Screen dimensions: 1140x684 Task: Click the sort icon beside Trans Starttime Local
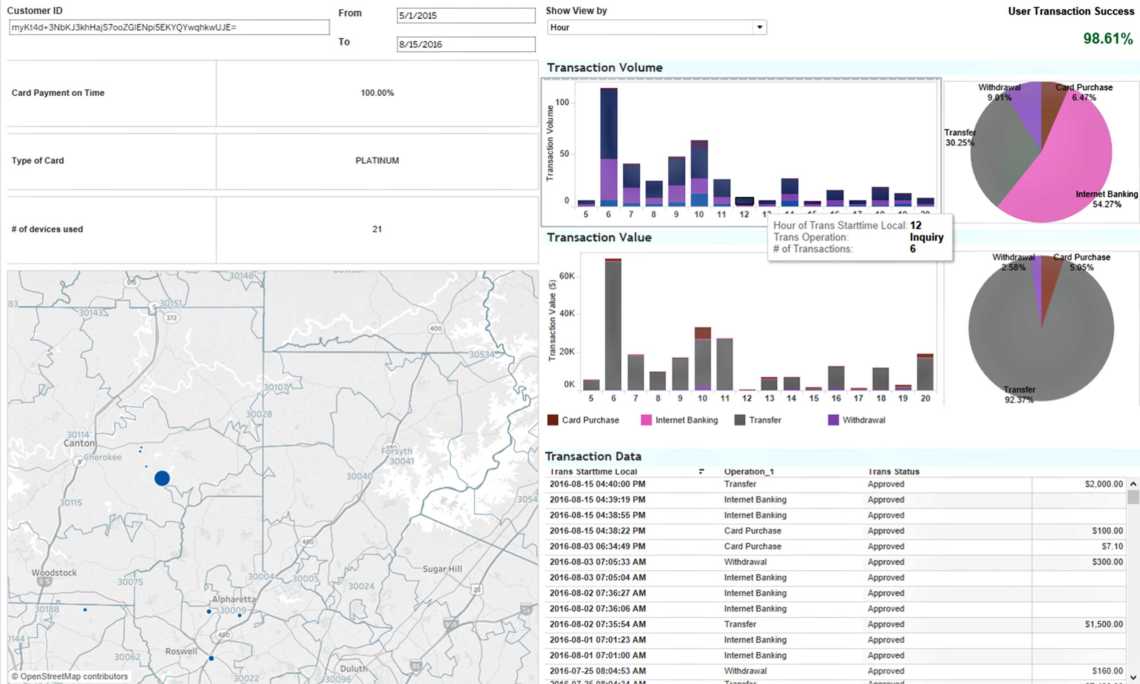(702, 471)
